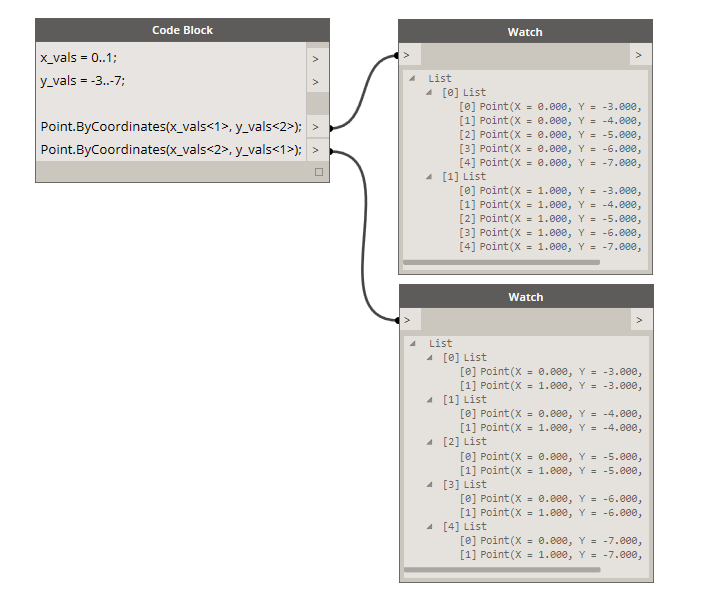Collapse [2] List in lower Watch node
725x606 pixels.
(x=430, y=442)
